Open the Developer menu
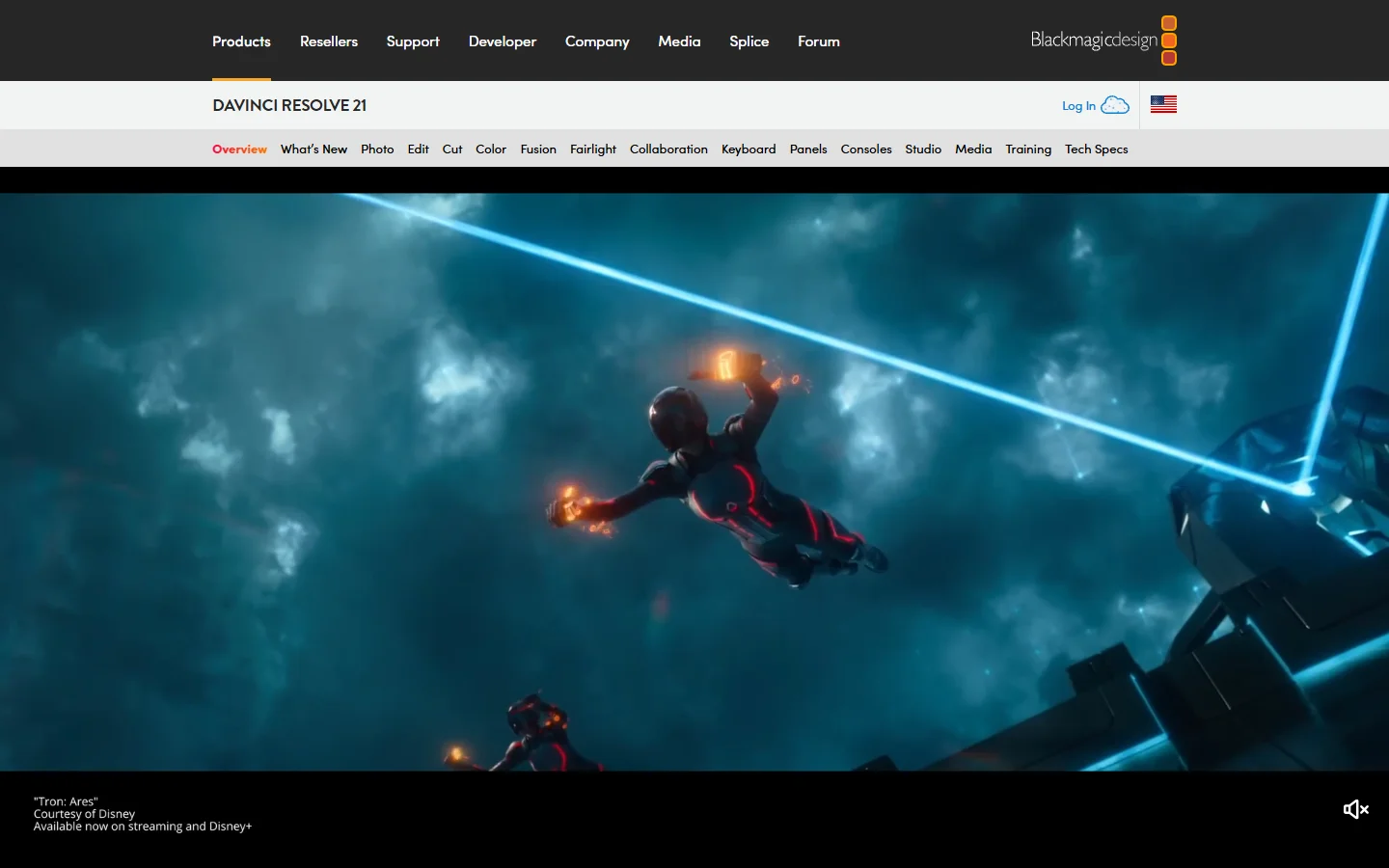Image resolution: width=1389 pixels, height=868 pixels. tap(502, 41)
